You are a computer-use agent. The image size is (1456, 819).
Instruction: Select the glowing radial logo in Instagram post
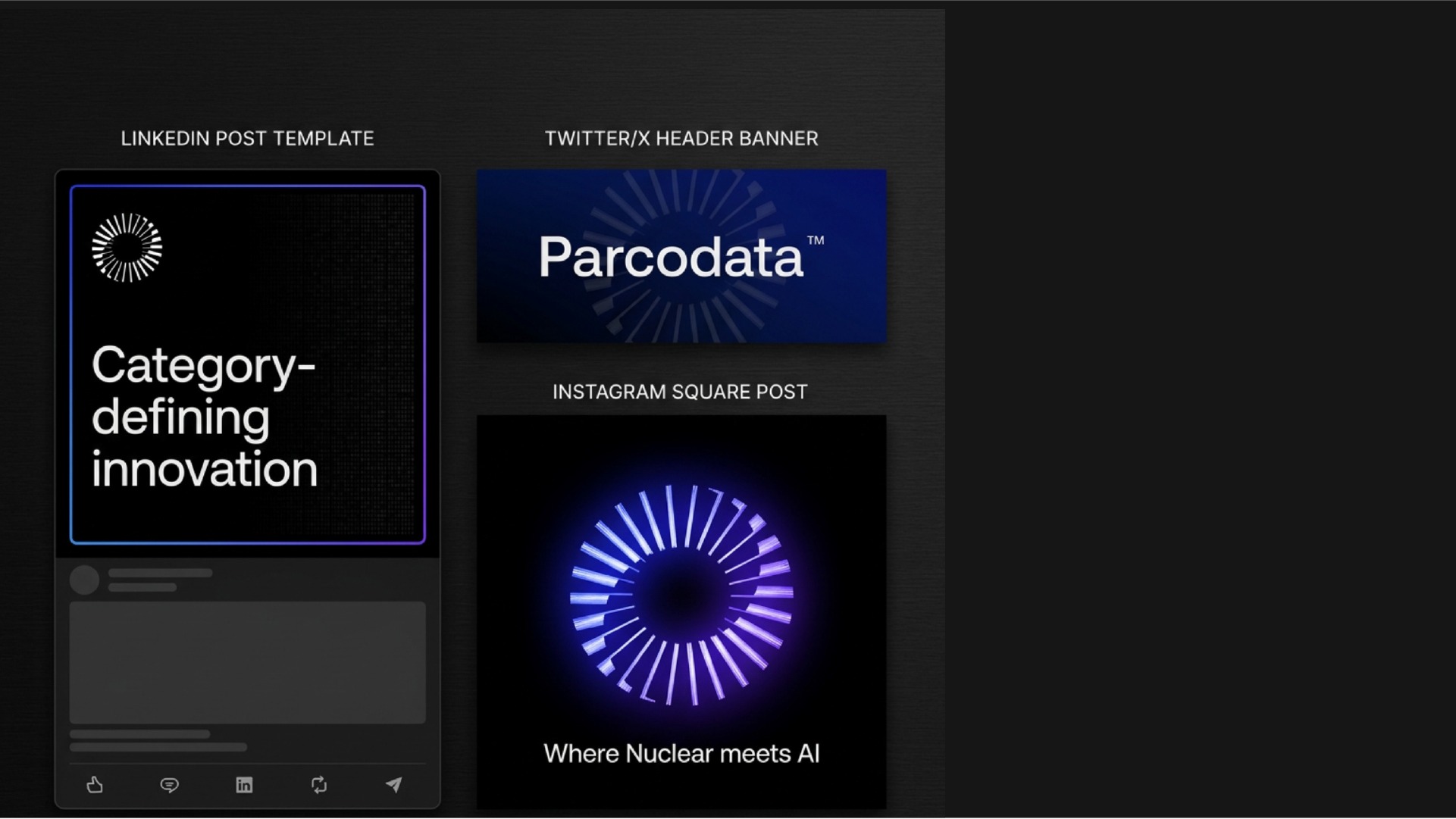click(681, 595)
